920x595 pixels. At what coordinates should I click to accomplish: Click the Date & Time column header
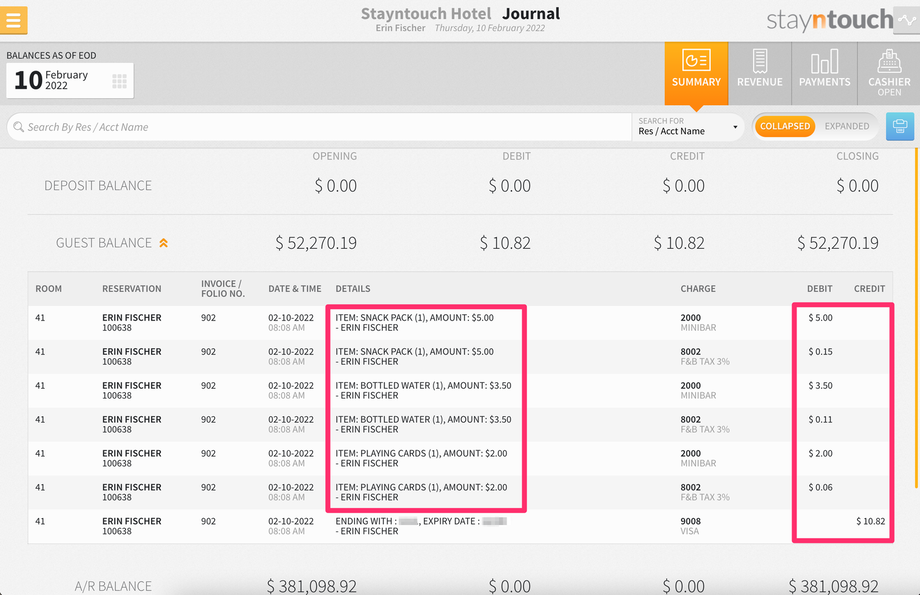[295, 289]
